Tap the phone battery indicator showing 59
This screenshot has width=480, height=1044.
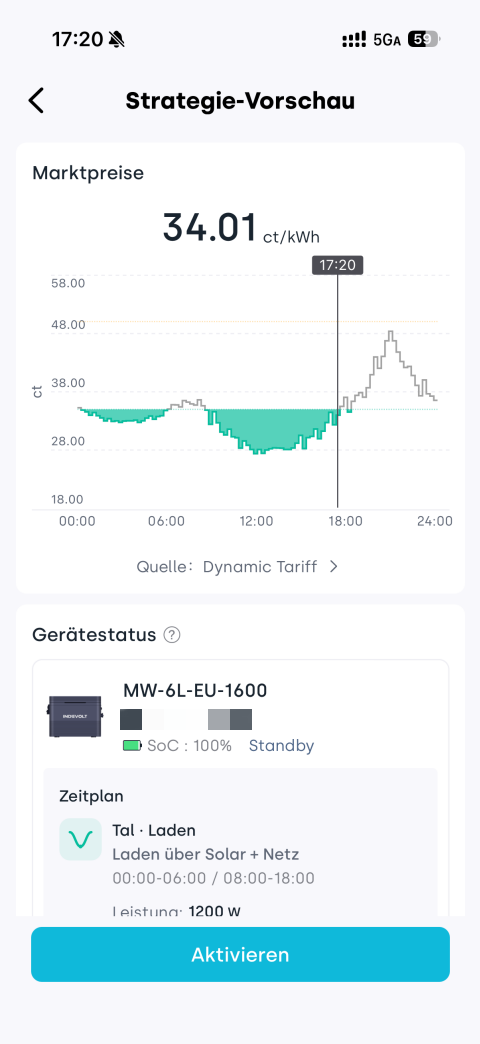point(423,39)
